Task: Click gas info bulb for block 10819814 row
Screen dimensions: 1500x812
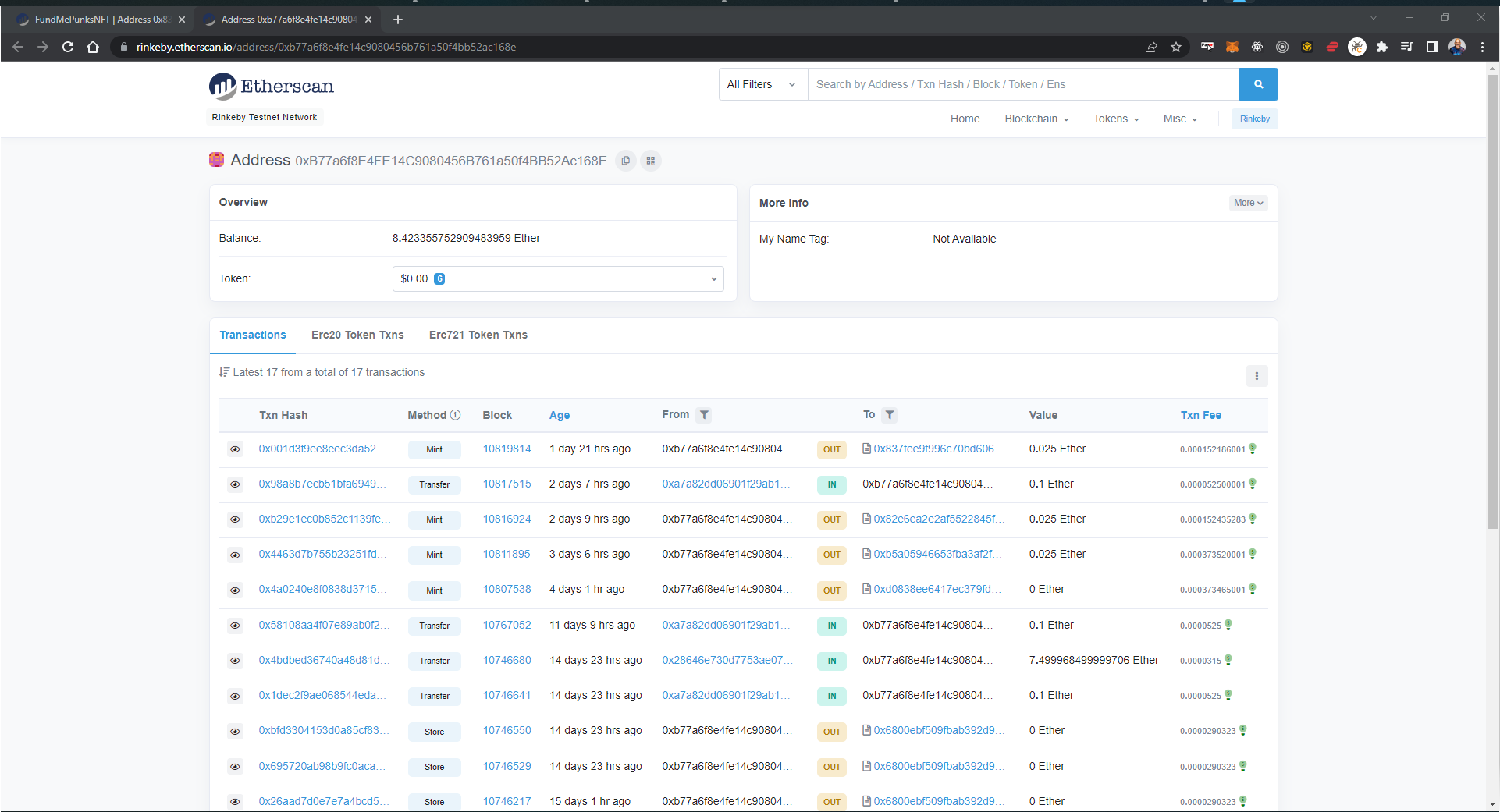Action: pyautogui.click(x=1253, y=449)
